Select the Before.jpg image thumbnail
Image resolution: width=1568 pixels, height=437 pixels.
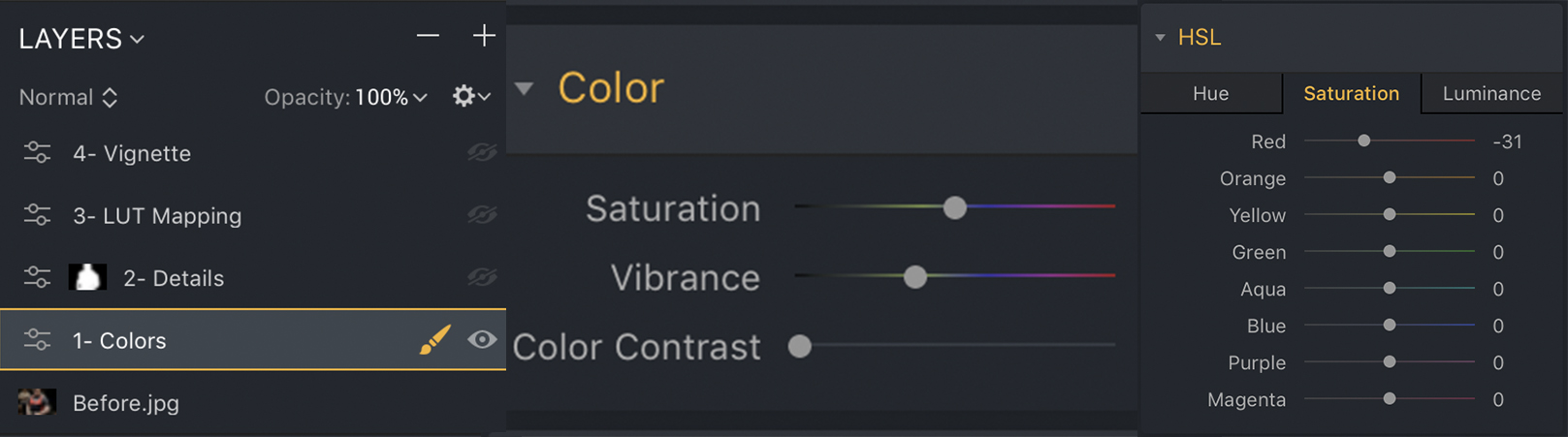pyautogui.click(x=36, y=402)
